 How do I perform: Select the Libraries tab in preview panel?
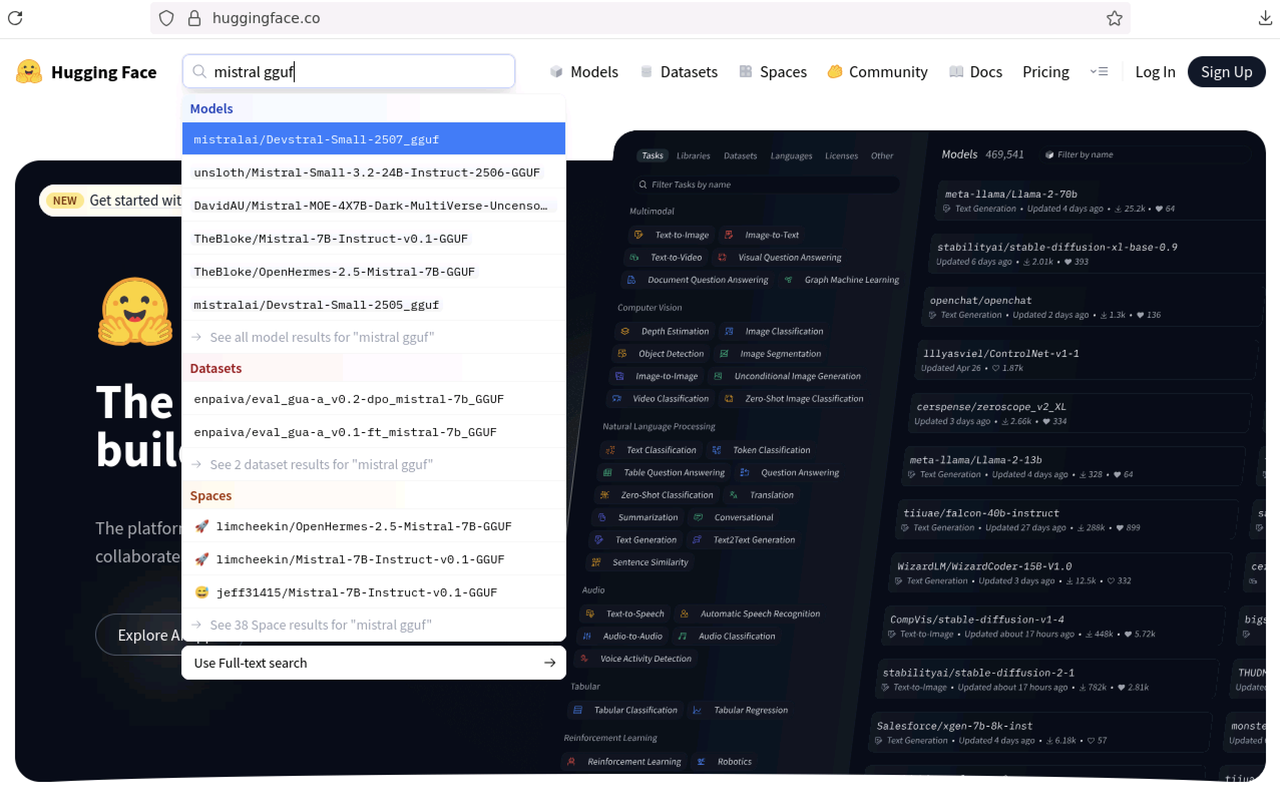693,156
